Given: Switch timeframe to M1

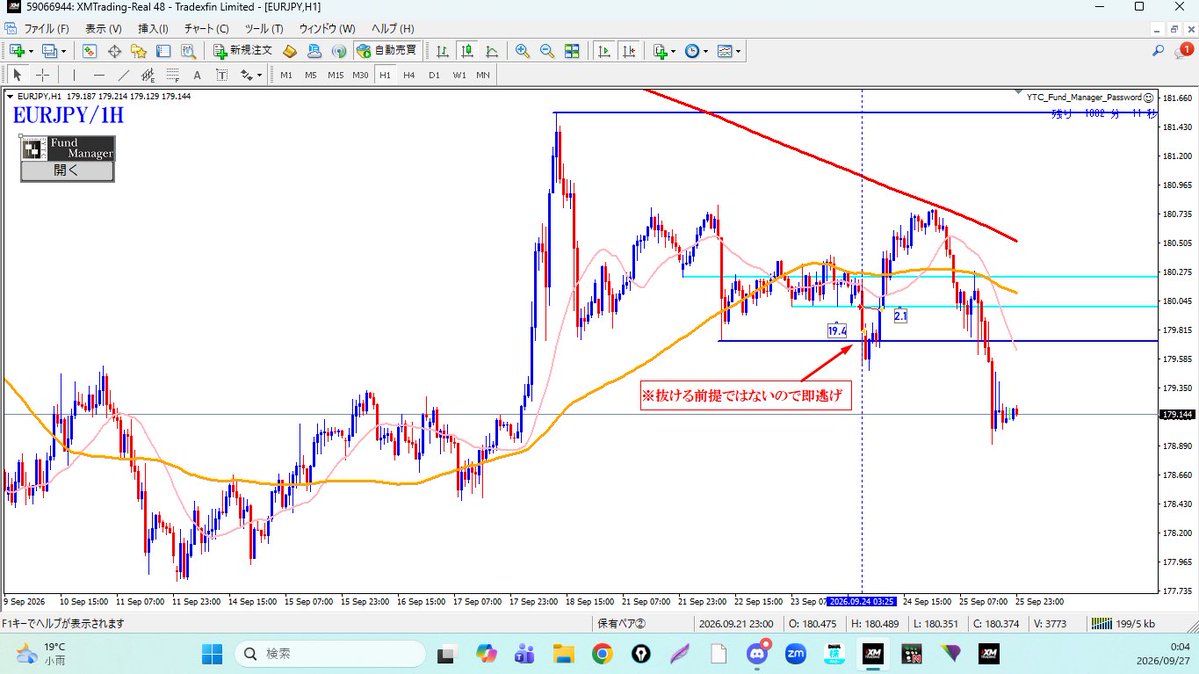Looking at the screenshot, I should tap(286, 75).
